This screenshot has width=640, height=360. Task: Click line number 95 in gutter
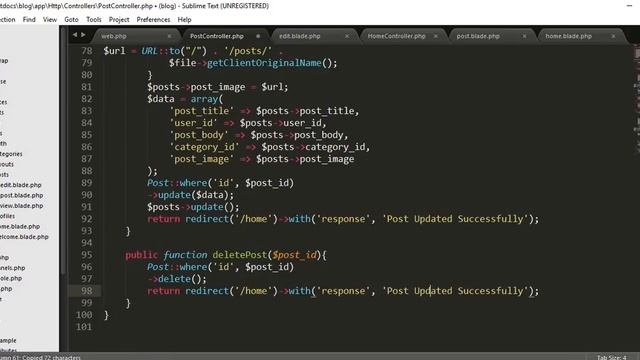(x=87, y=255)
